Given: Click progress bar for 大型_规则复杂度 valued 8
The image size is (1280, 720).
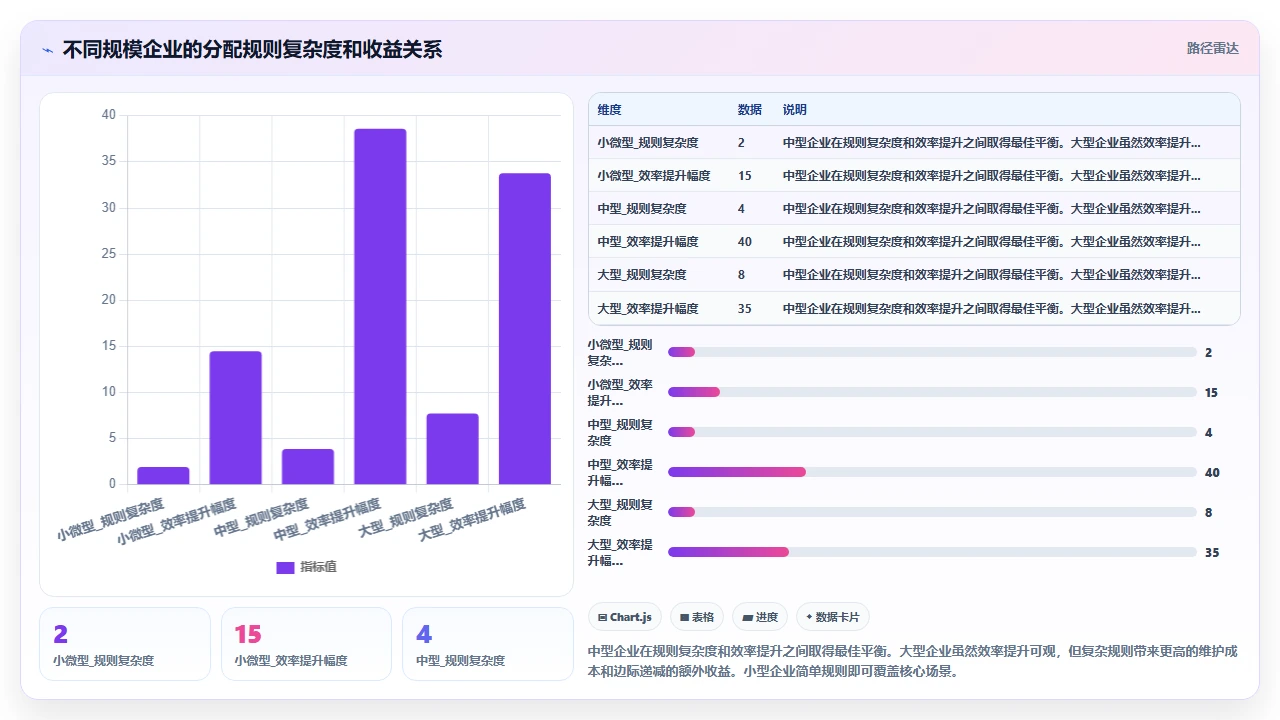Looking at the screenshot, I should click(x=932, y=512).
